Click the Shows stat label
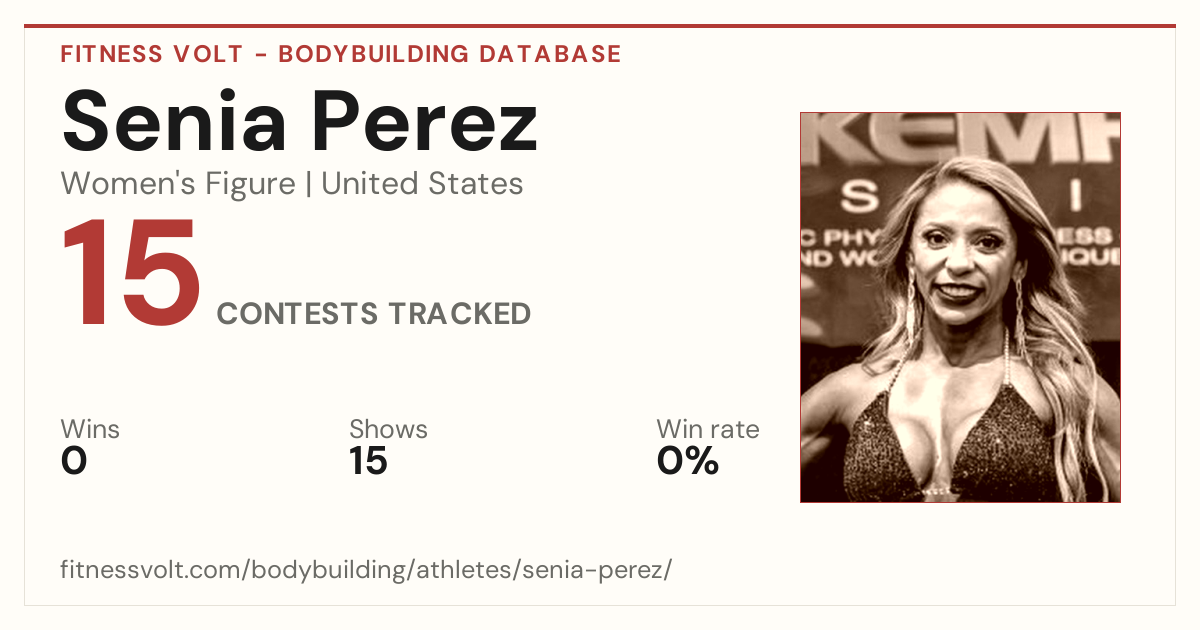This screenshot has width=1200, height=630. [x=388, y=430]
